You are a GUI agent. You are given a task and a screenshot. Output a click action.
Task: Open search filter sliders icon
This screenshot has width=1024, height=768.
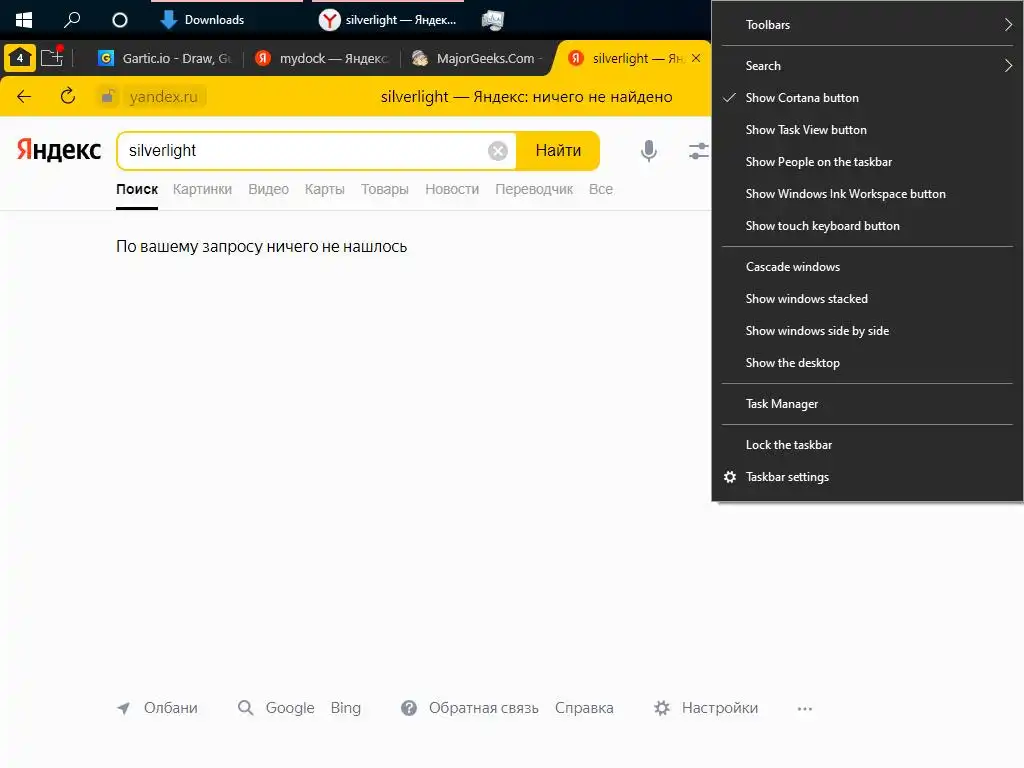[x=699, y=151]
